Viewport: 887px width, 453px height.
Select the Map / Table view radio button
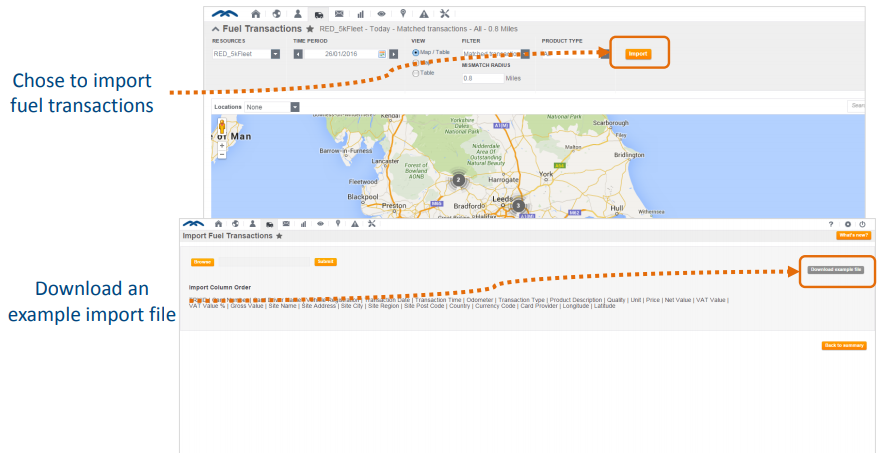click(416, 53)
